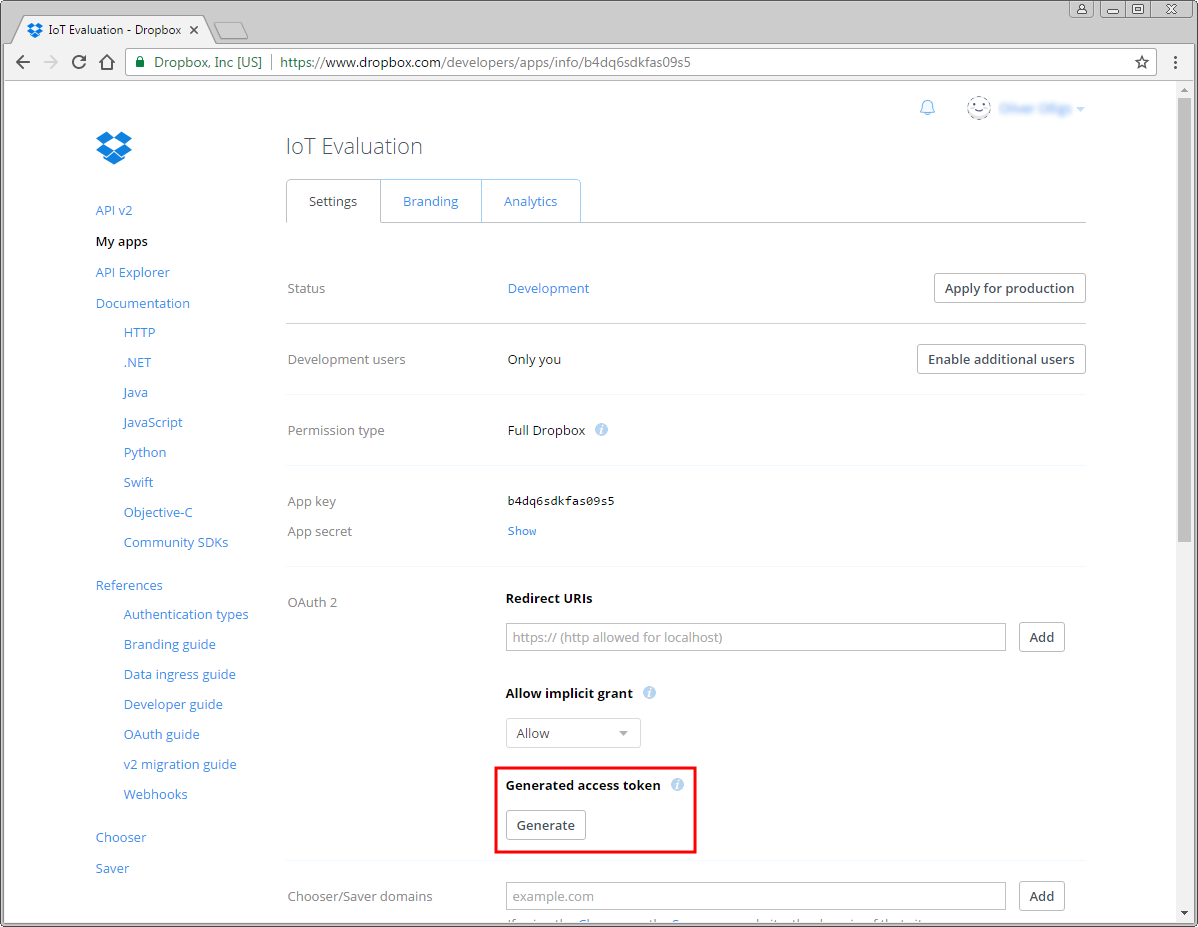Switch to the Analytics tab
1198x927 pixels.
coord(530,201)
